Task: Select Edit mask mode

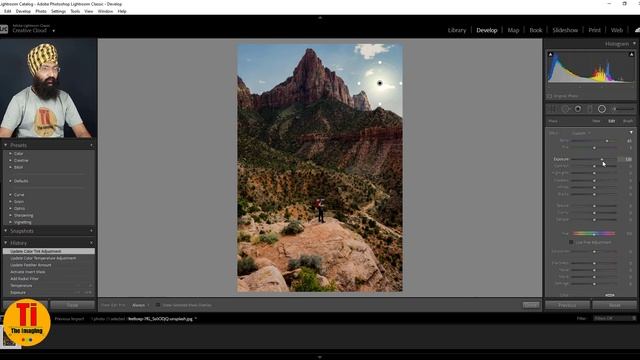Action: point(611,121)
